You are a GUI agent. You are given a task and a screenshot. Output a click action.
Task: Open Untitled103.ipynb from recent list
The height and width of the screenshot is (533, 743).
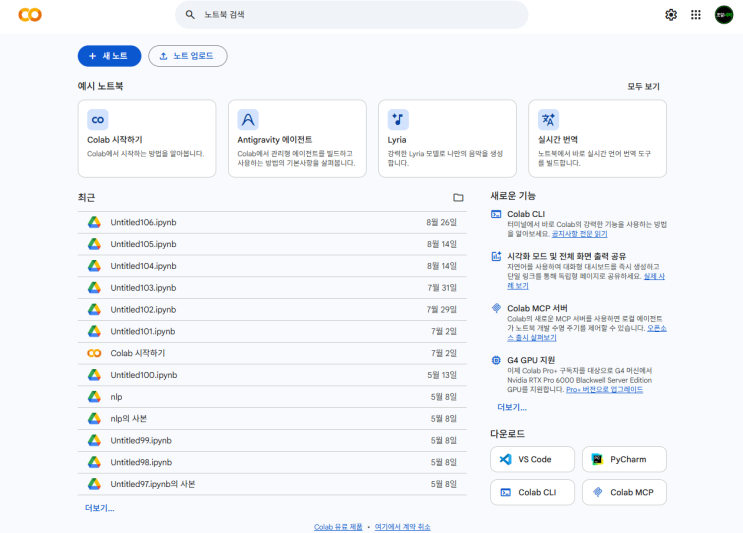pyautogui.click(x=272, y=288)
